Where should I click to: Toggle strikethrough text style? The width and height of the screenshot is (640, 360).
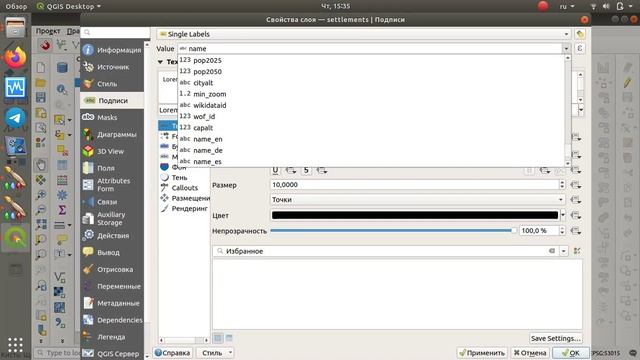click(306, 170)
